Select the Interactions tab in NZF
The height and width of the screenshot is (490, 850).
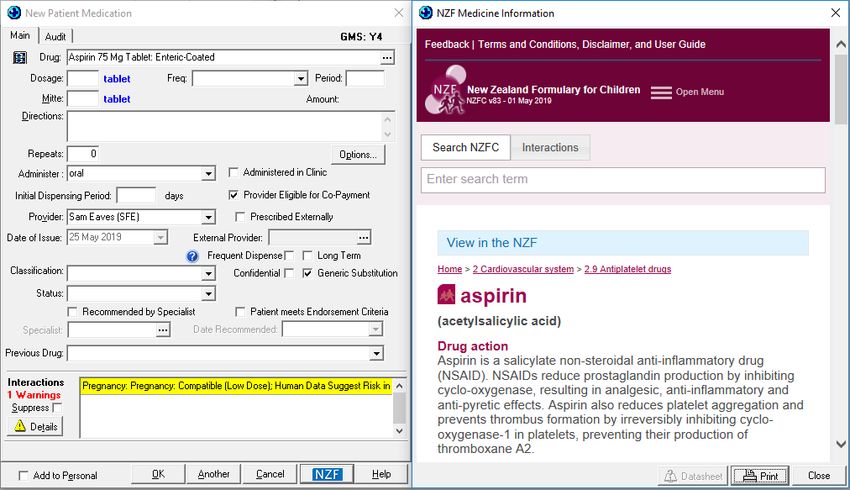click(550, 147)
